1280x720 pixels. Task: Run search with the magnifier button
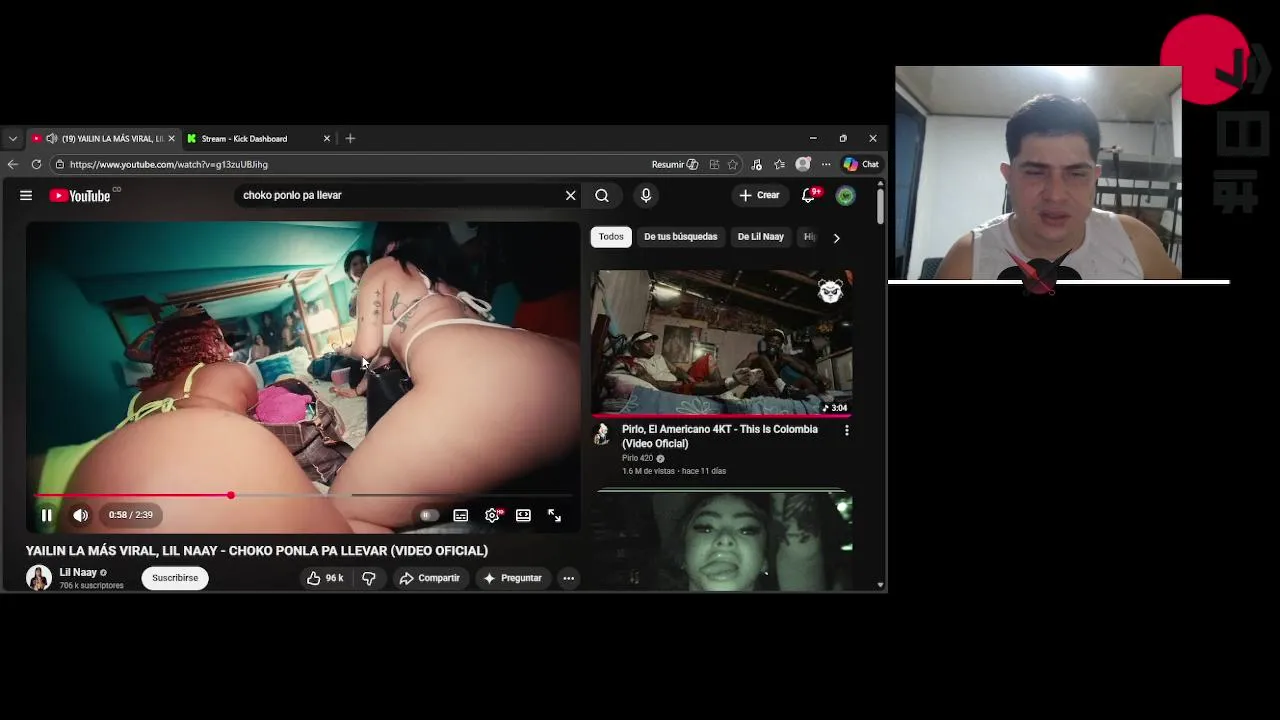coord(602,195)
